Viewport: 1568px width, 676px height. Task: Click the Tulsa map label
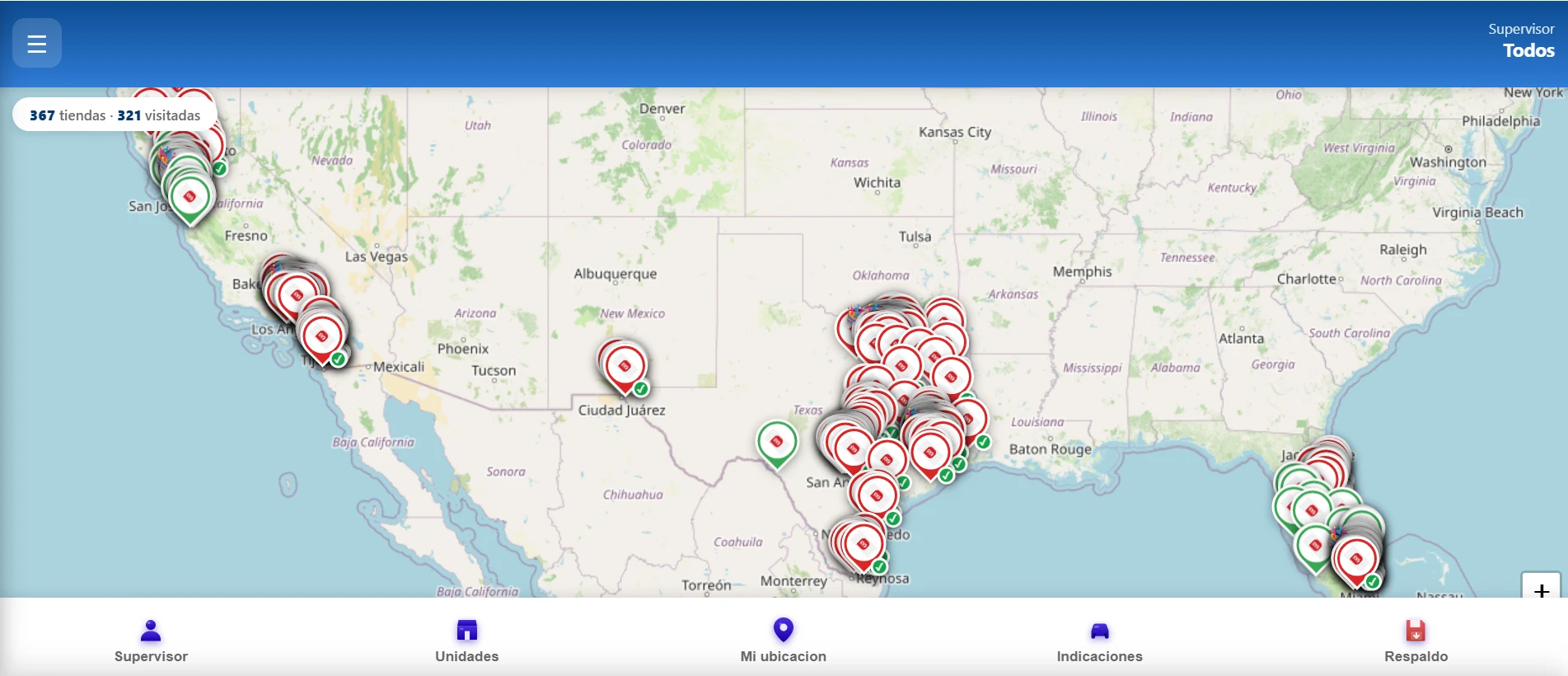pyautogui.click(x=915, y=237)
